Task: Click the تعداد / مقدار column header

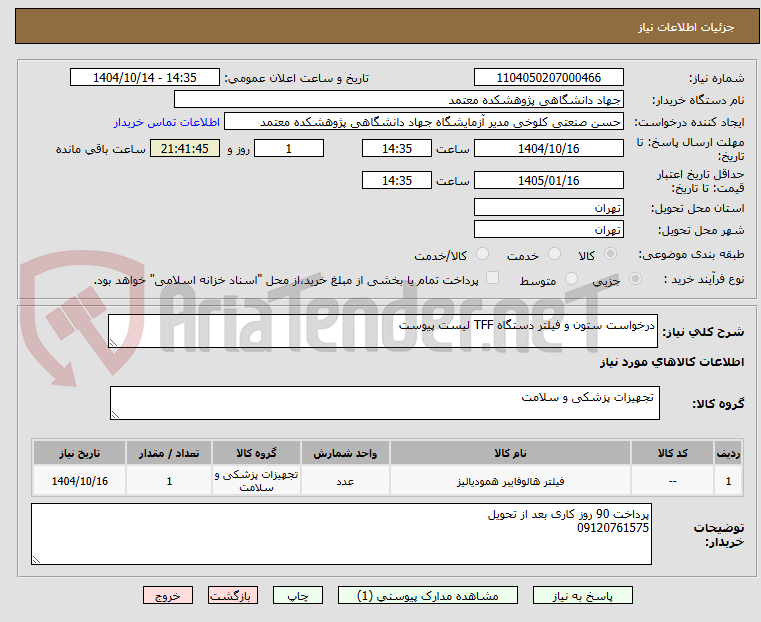Action: point(169,453)
